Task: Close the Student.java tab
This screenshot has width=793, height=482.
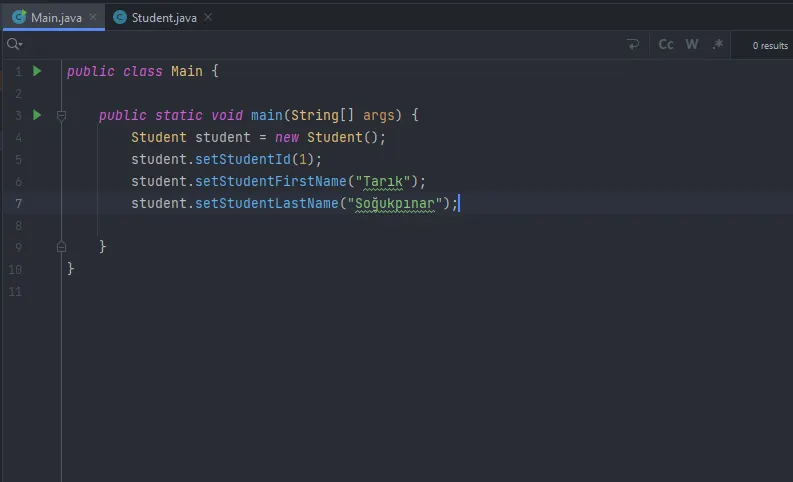Action: tap(208, 17)
